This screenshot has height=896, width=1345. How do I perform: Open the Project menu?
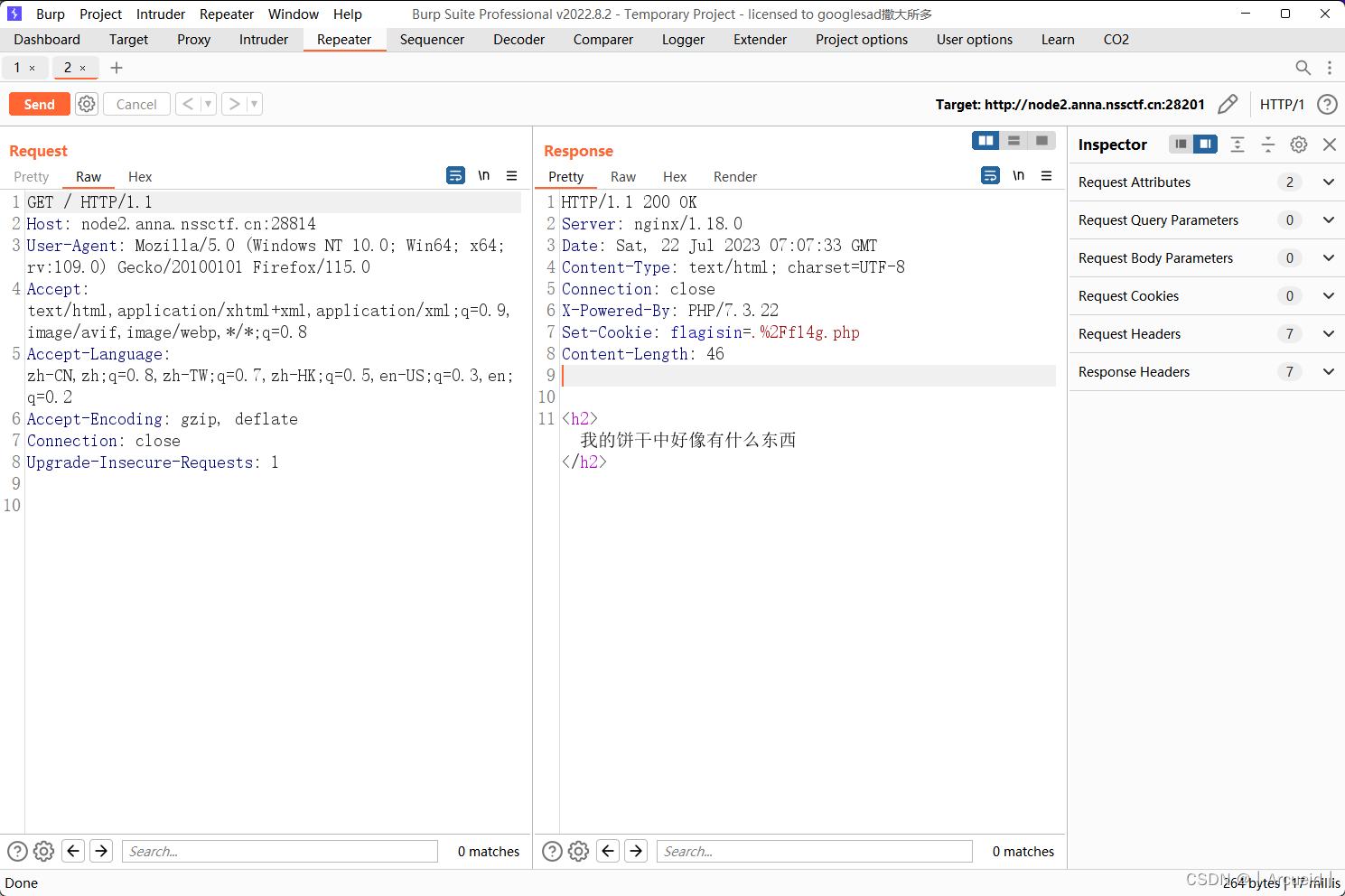tap(100, 14)
